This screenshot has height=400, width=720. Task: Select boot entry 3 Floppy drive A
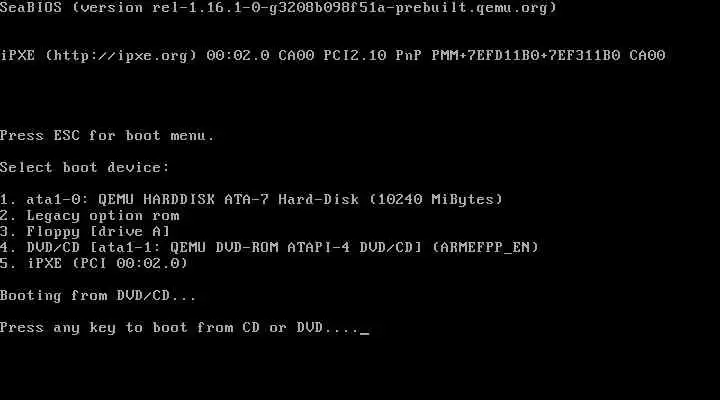[85, 231]
